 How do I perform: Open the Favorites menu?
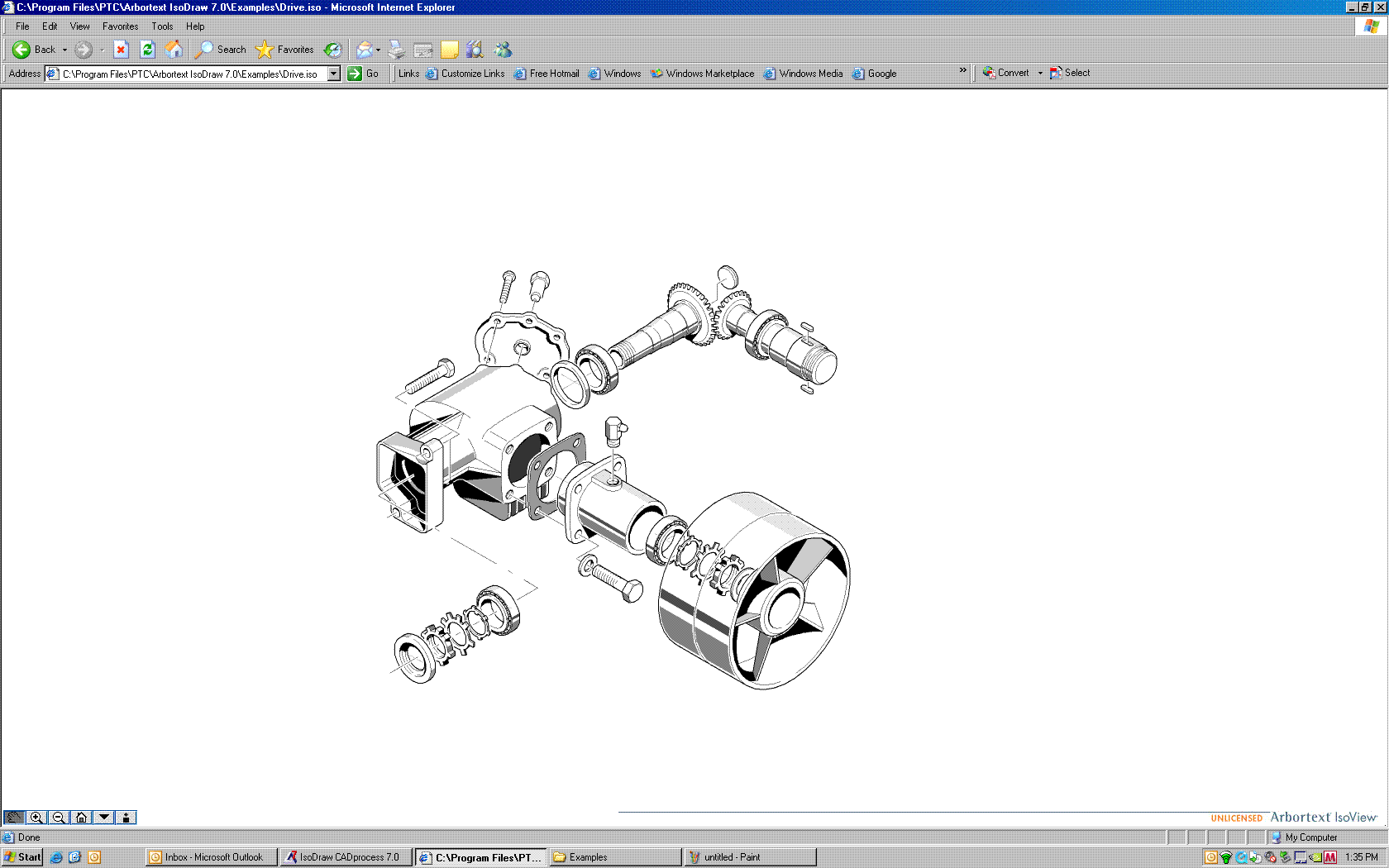(120, 26)
